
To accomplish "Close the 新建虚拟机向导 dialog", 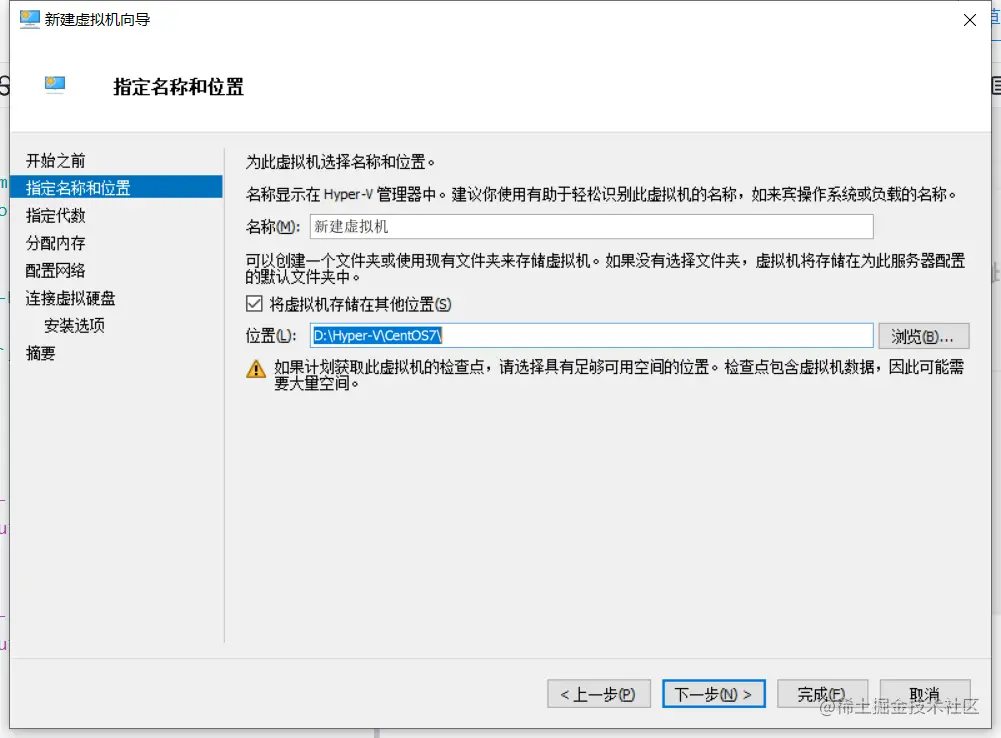I will pos(970,20).
